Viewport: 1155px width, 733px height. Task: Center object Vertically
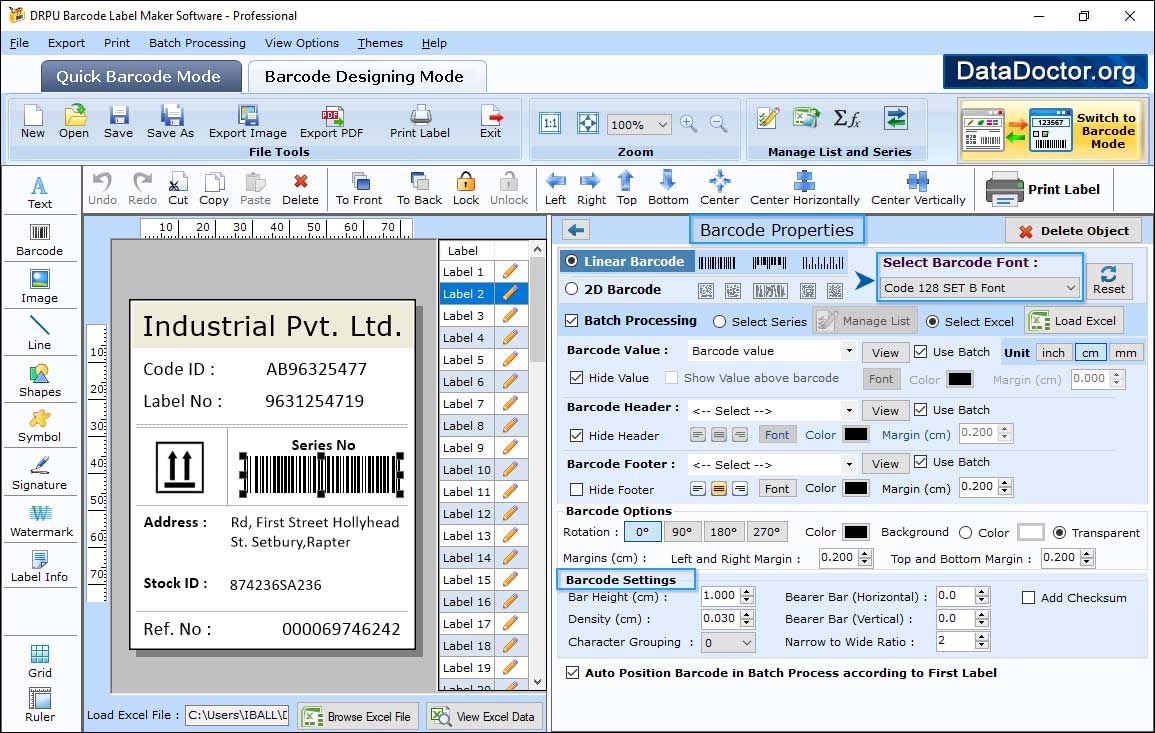918,189
